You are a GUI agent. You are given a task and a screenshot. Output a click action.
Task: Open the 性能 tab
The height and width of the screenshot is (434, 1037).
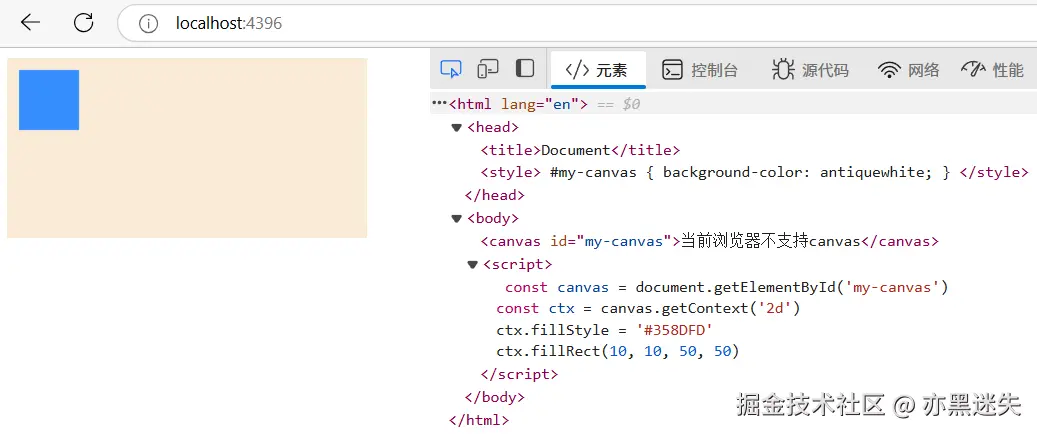[992, 69]
